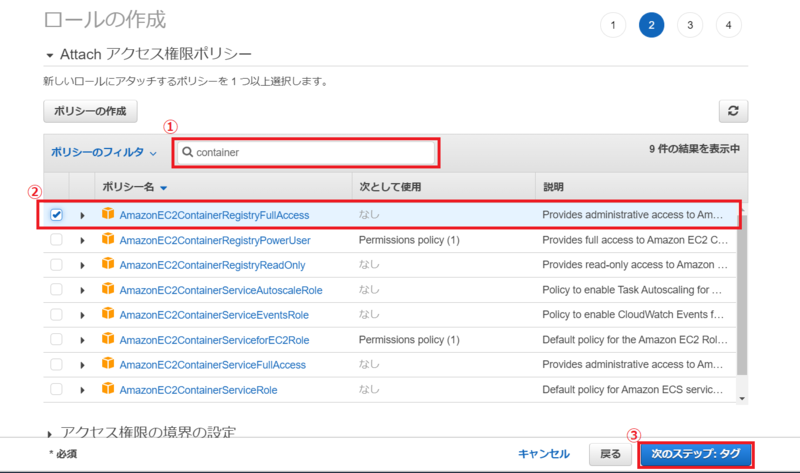The image size is (800, 473).
Task: Expand the アクセス権限の境界の設定 section
Action: tap(49, 434)
